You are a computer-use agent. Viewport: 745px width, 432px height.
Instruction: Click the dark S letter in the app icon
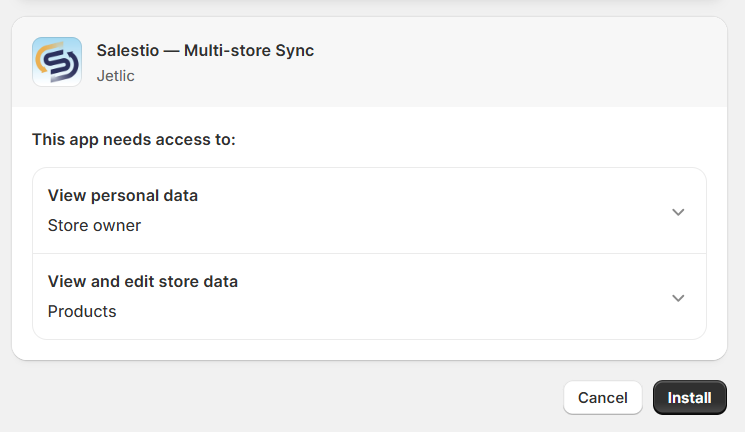click(59, 63)
